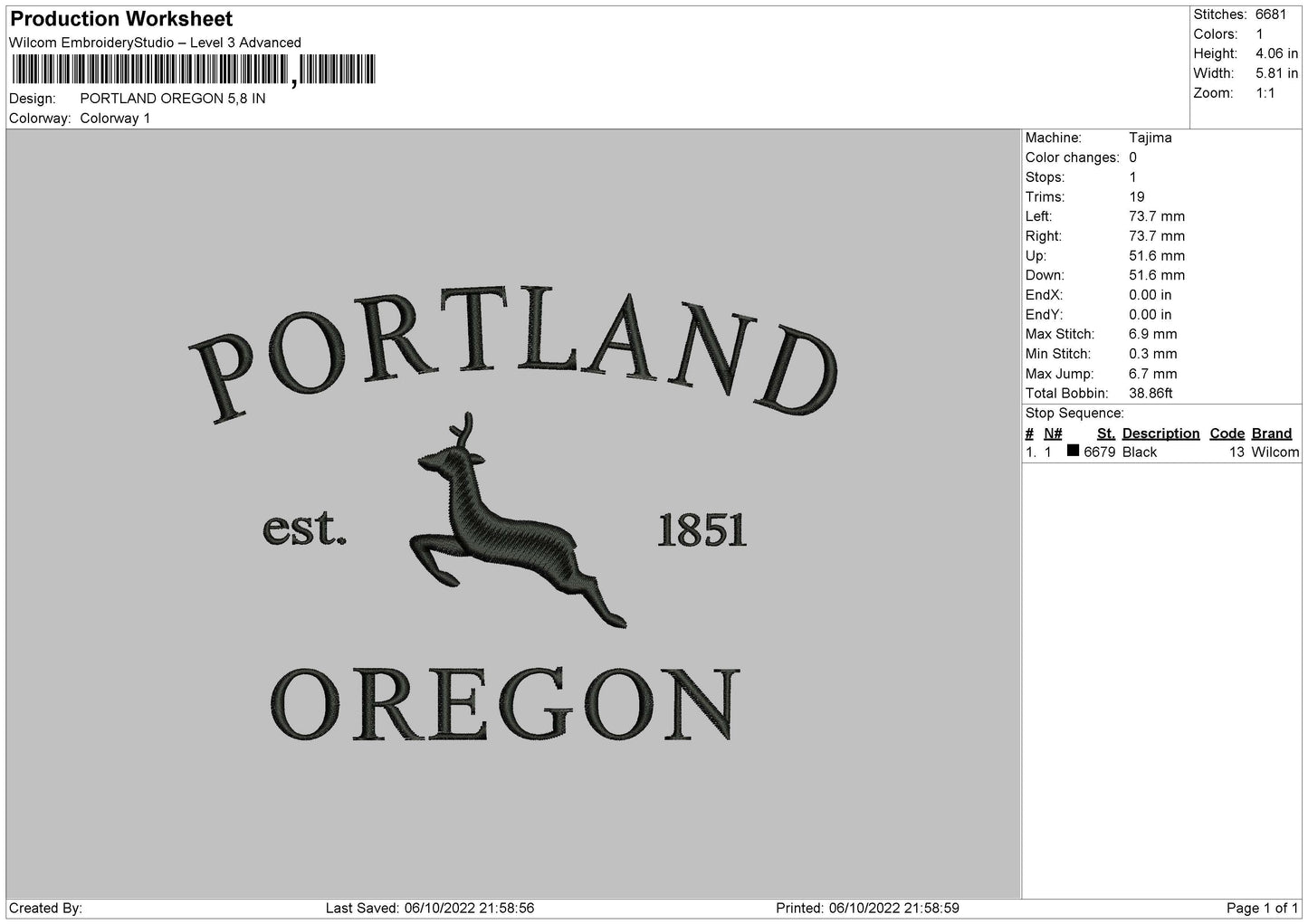This screenshot has width=1308, height=924.
Task: Click the embroidered '1851' text
Action: coord(702,530)
